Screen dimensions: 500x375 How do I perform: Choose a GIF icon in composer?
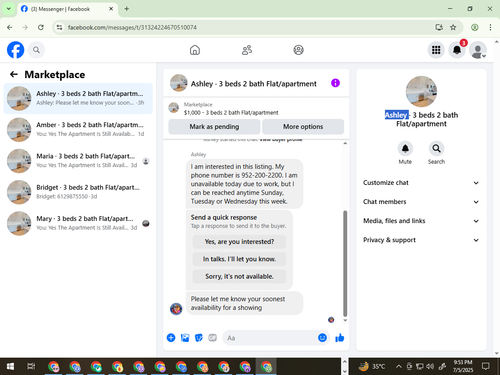click(212, 338)
